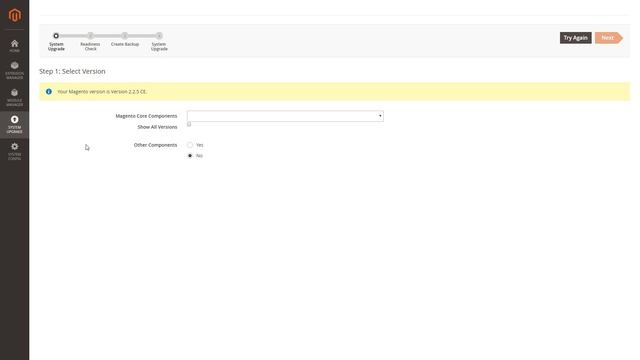Click the final System Upgrade step marker

(159, 36)
